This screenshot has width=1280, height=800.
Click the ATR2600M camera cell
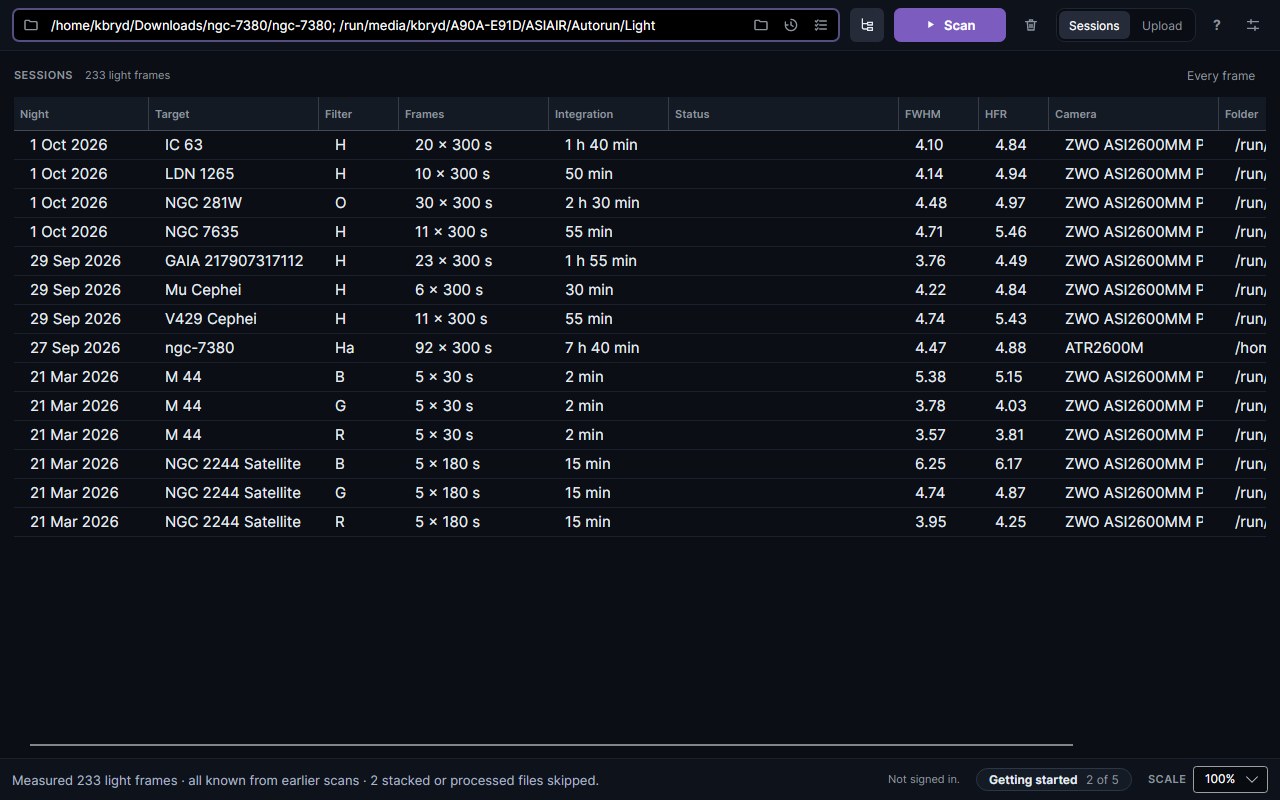1104,348
